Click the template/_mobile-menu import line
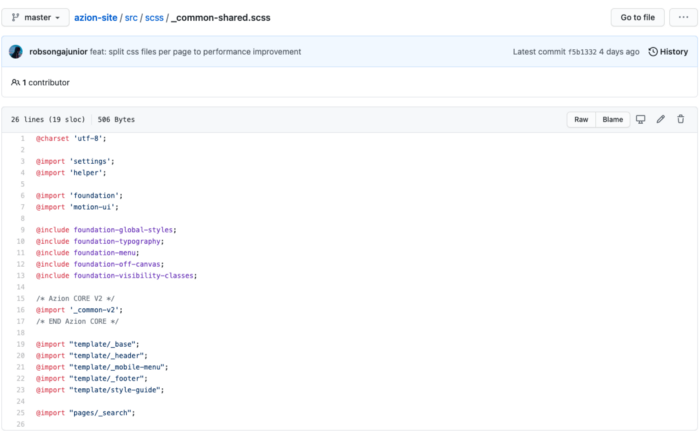The image size is (700, 435). (102, 367)
